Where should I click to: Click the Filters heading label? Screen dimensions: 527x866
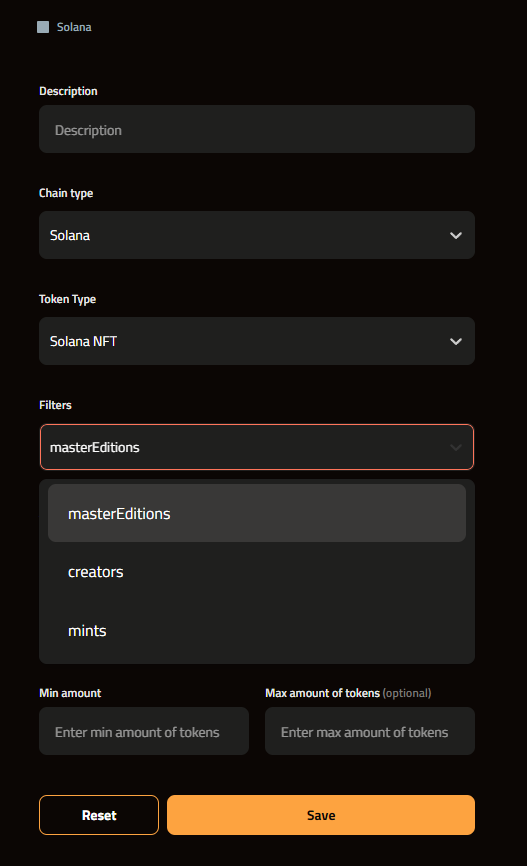[55, 405]
